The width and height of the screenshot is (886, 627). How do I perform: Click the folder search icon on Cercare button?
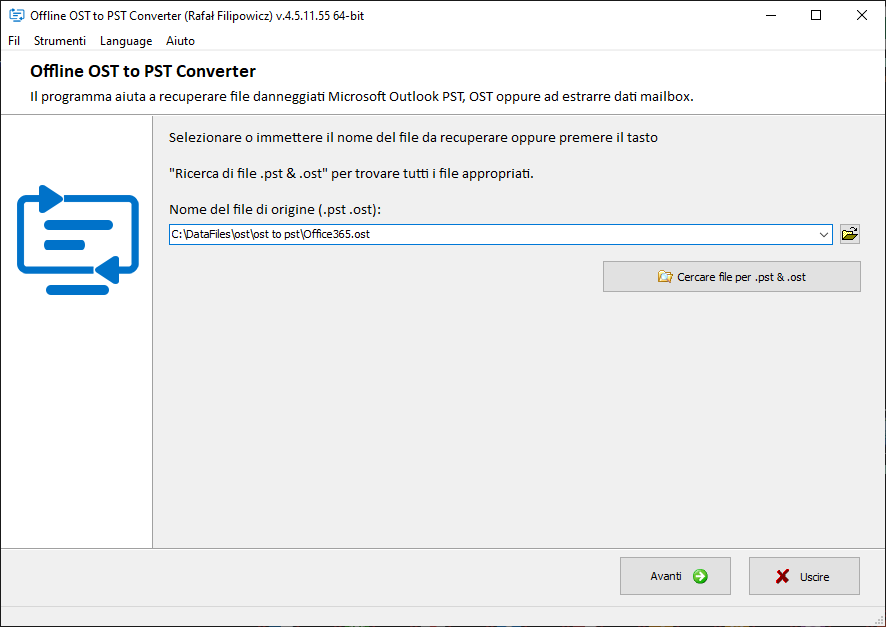click(x=665, y=277)
